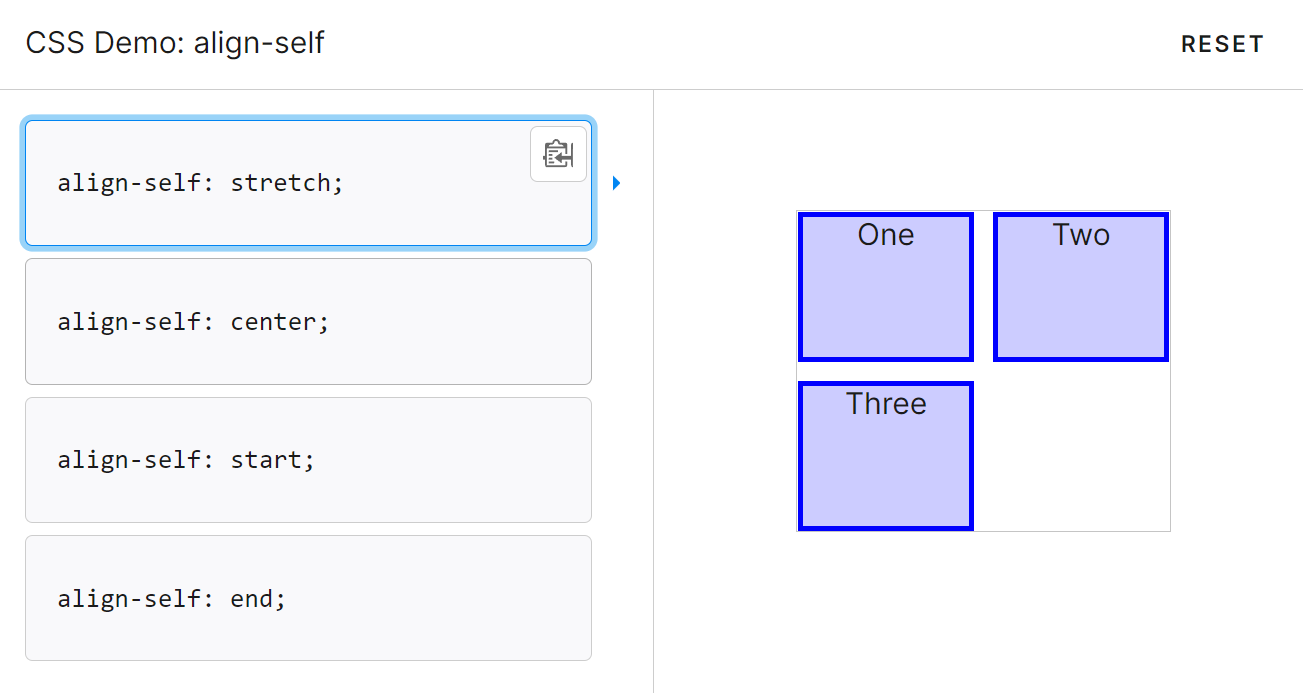Viewport: 1303px width, 693px height.
Task: Select the align-self: stretch option
Action: tap(308, 183)
